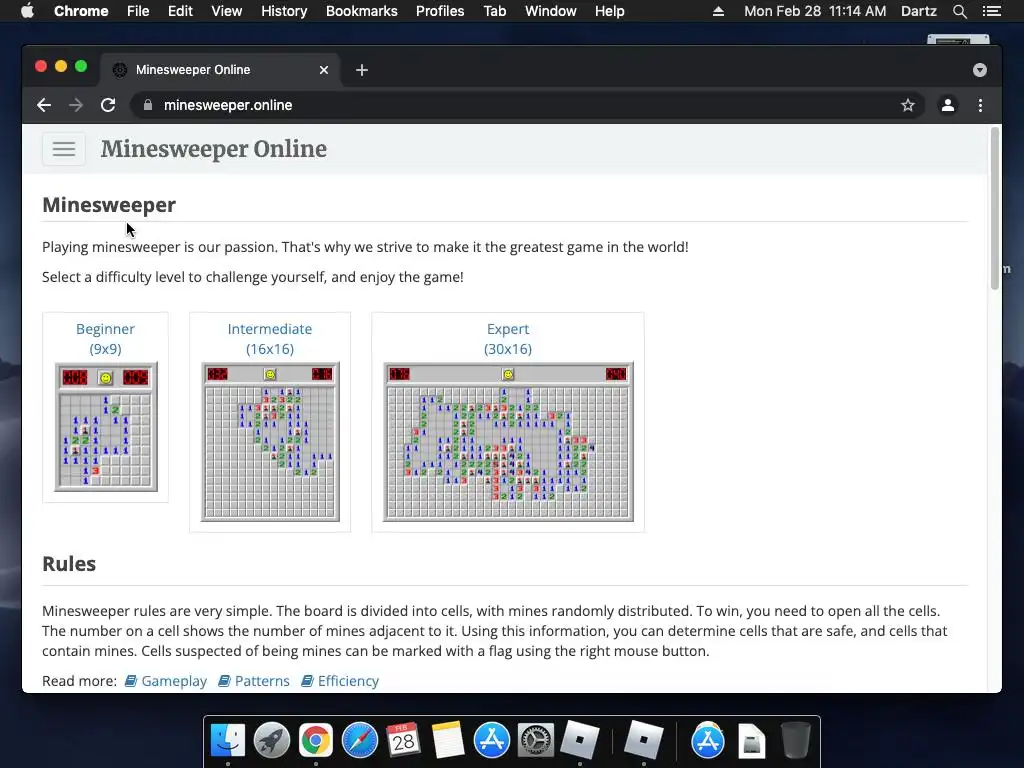Open Calendar from the Dock
This screenshot has width=1024, height=768.
(404, 741)
